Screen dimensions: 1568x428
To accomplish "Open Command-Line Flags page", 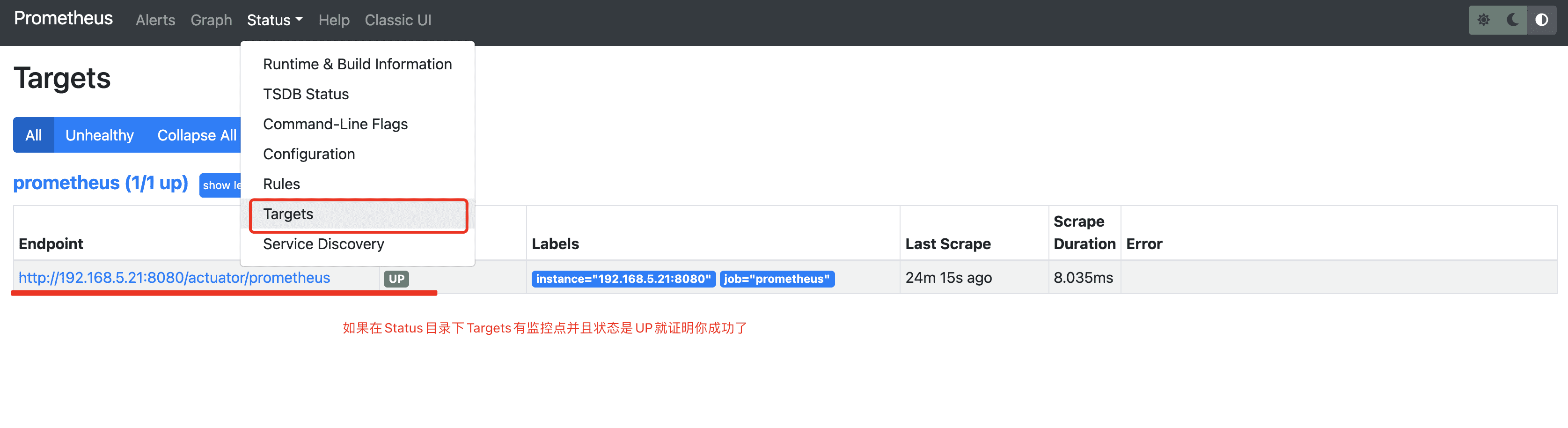I will (357, 124).
